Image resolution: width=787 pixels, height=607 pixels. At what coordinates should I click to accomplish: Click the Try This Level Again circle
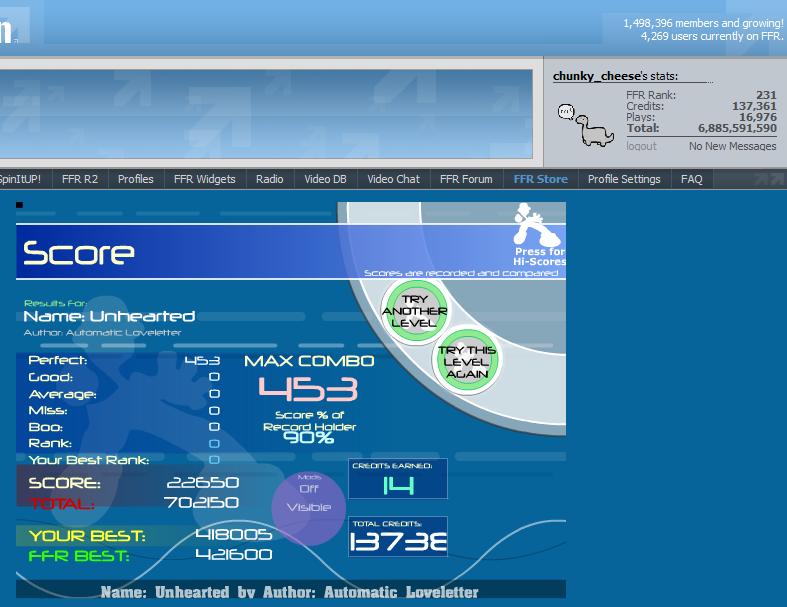click(x=466, y=362)
